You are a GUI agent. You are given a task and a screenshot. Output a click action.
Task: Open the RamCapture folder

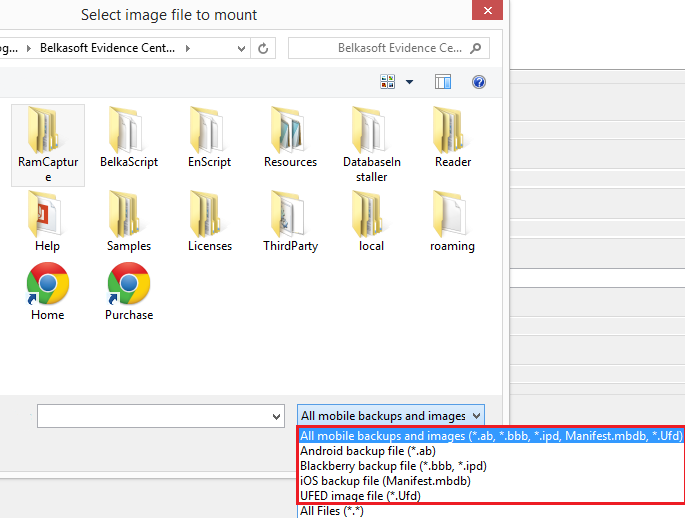click(x=48, y=145)
